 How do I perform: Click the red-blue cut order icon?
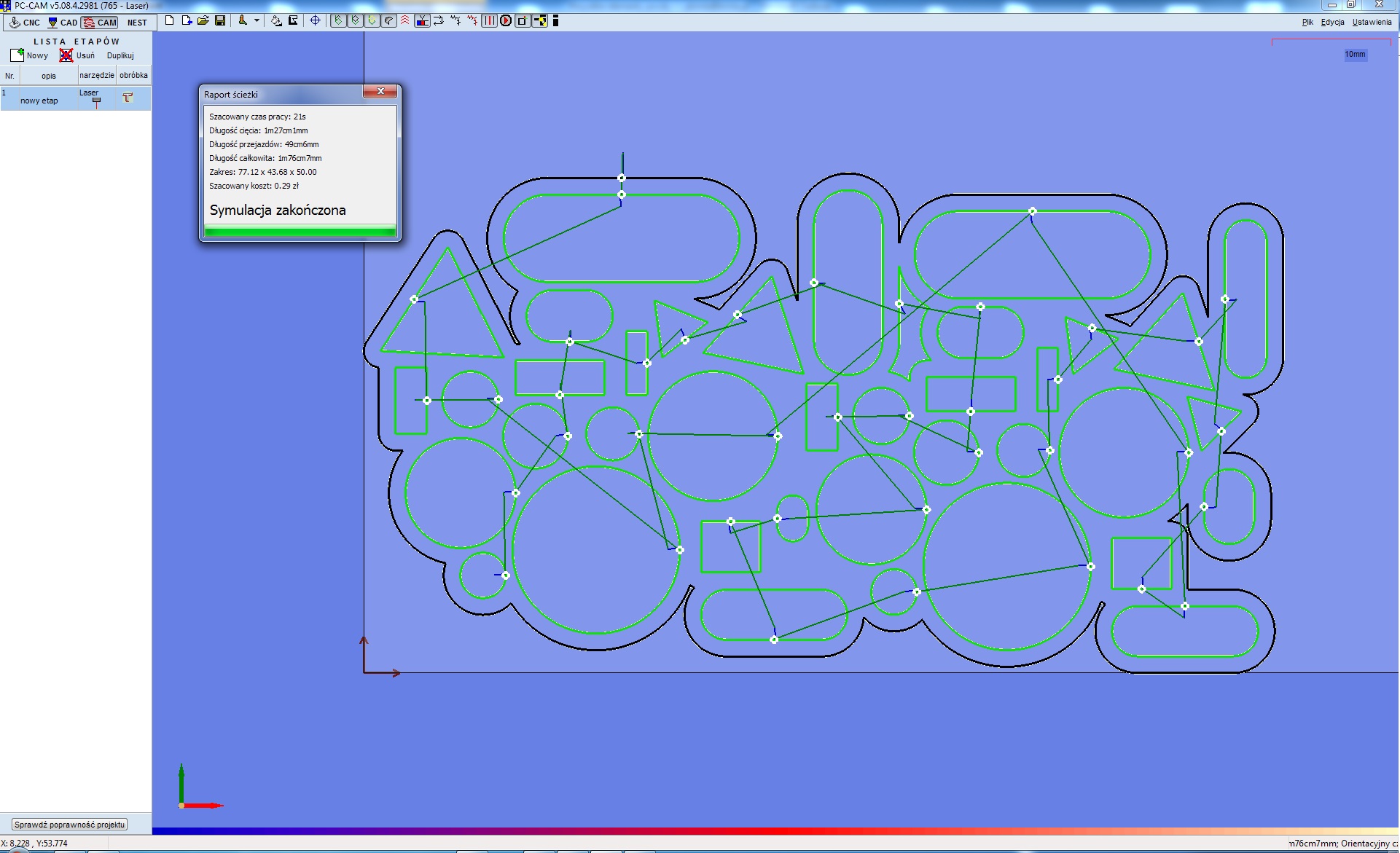point(422,21)
